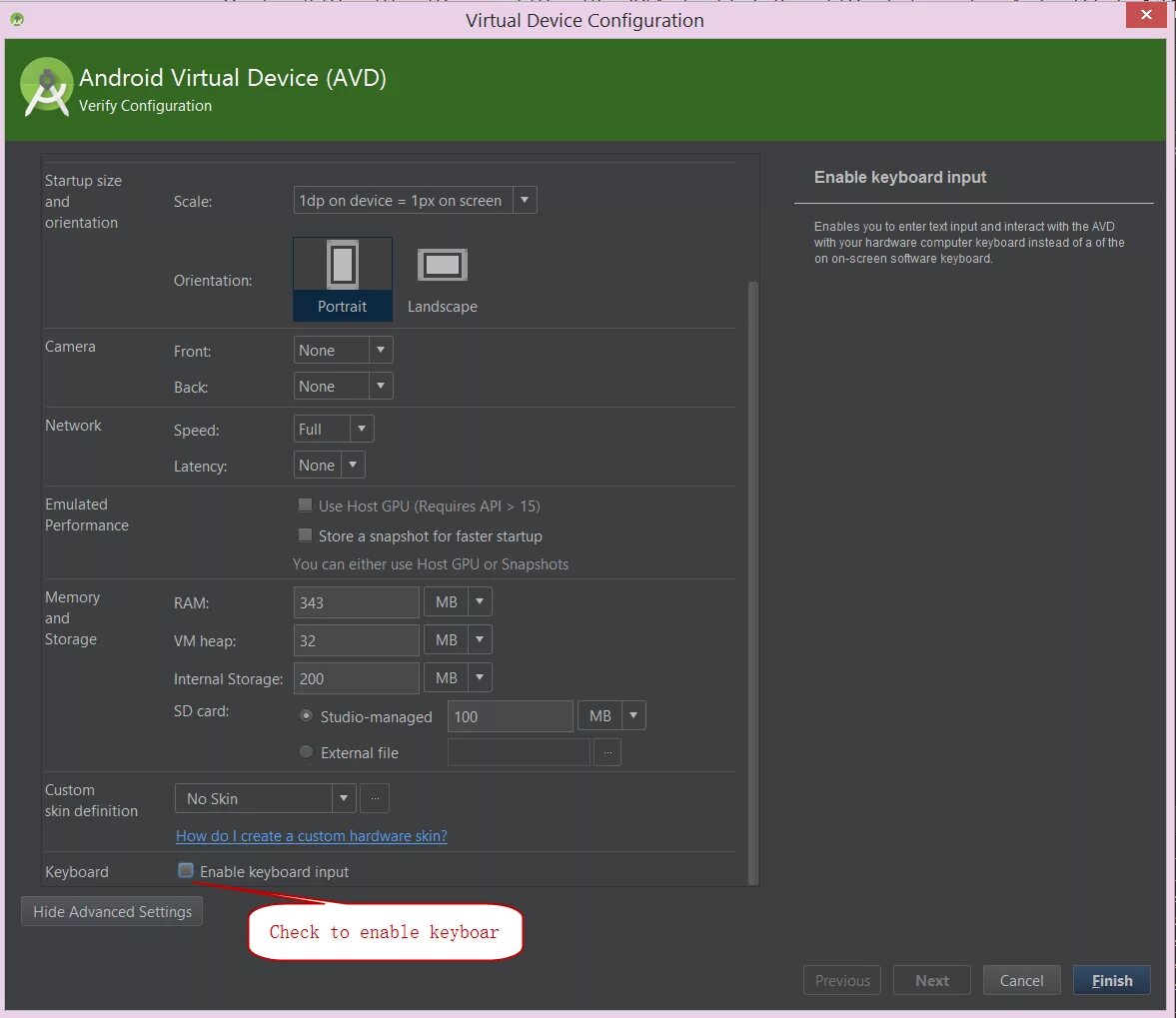Click the Cancel button
This screenshot has height=1018, width=1176.
click(1021, 980)
